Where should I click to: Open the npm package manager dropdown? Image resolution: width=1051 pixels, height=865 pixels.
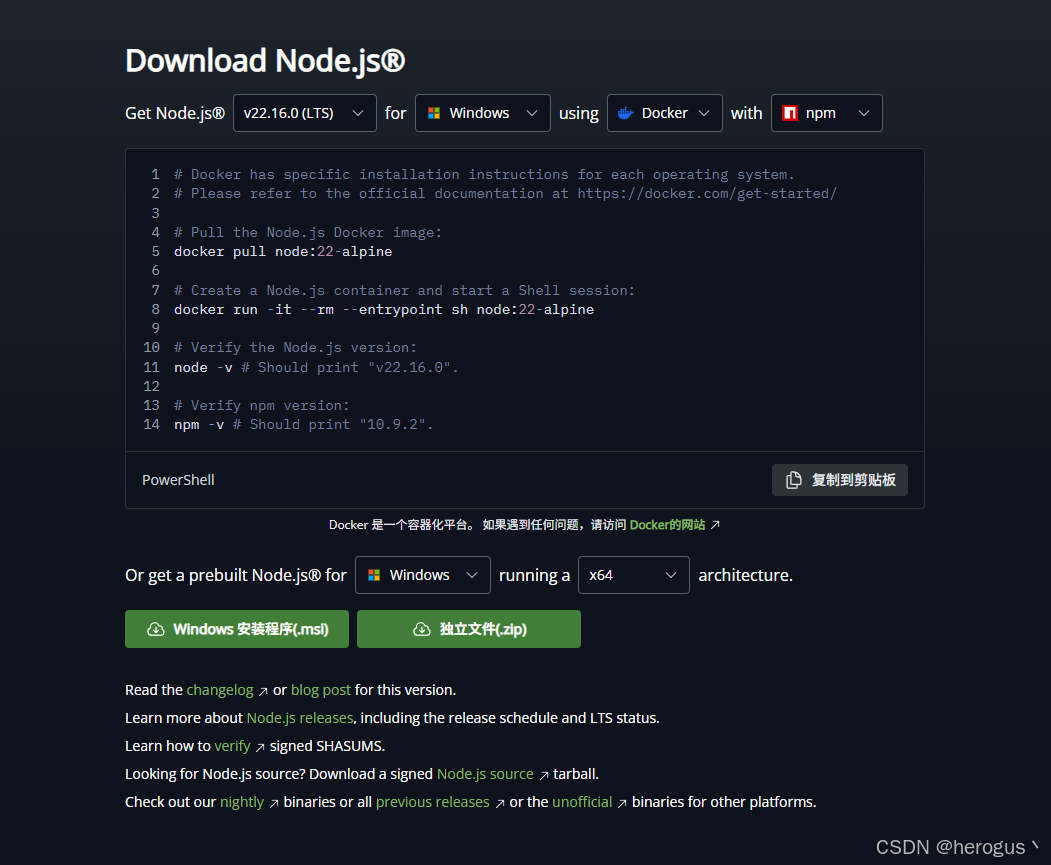(826, 113)
